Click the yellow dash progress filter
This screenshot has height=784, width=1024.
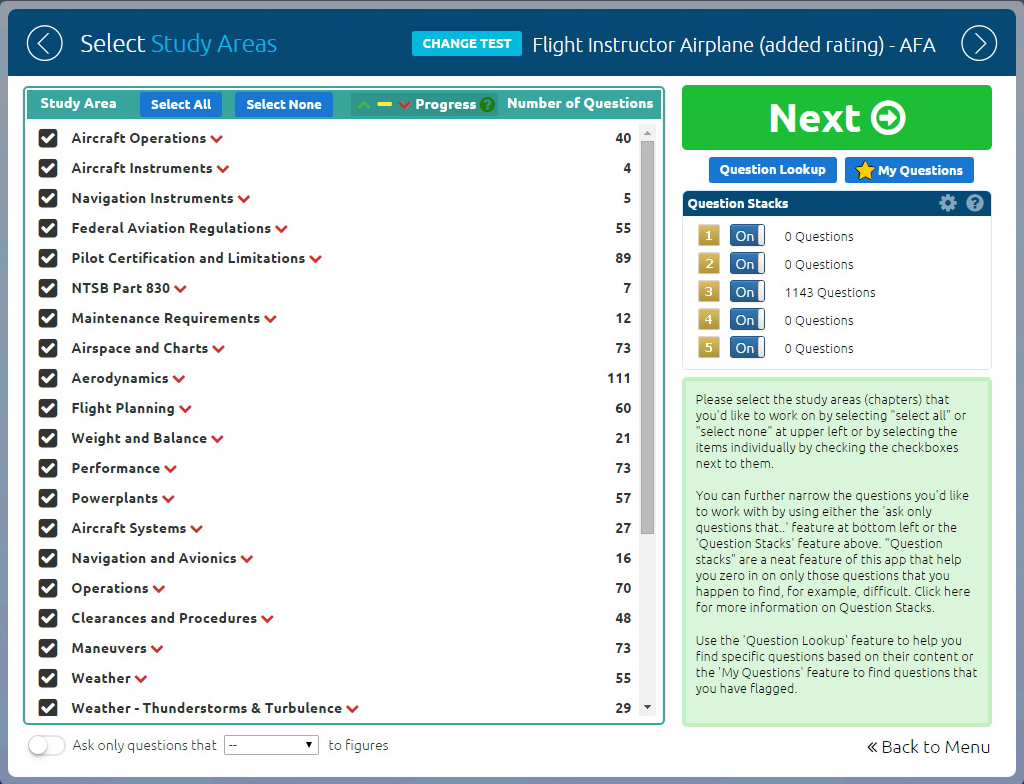[385, 105]
